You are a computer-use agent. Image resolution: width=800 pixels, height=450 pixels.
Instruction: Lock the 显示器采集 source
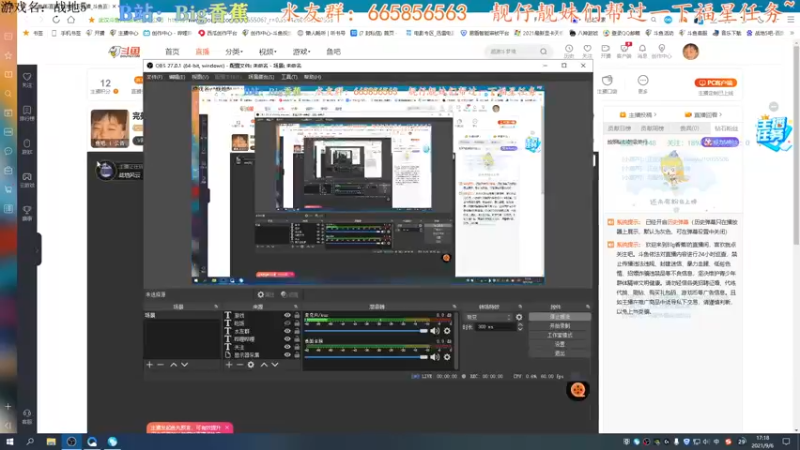297,355
